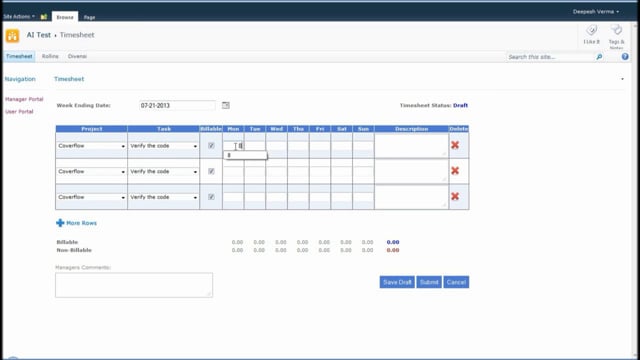
Task: Open the Manager Portal link
Action: tap(24, 99)
